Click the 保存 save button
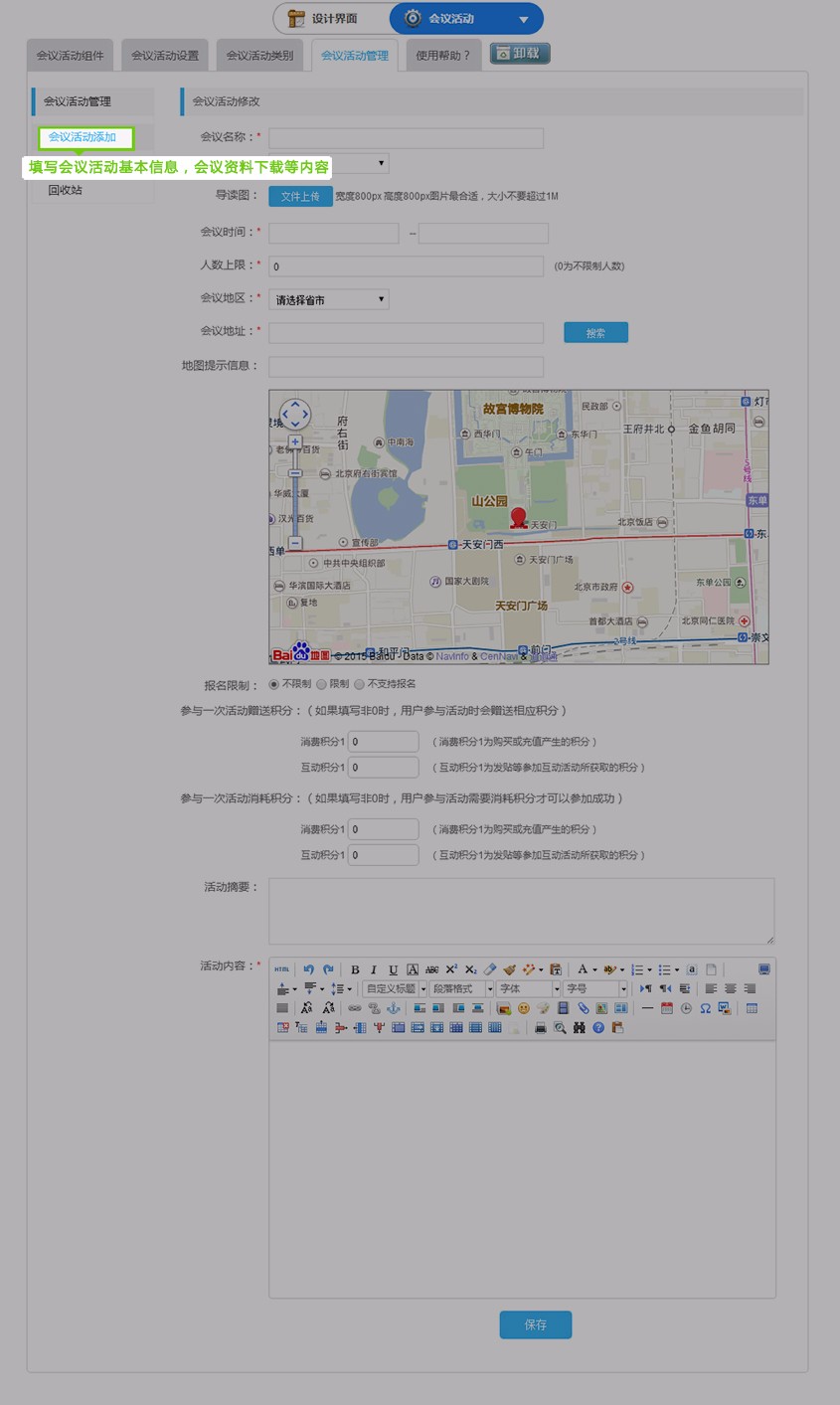Screen dimensions: 840x1405 (x=535, y=1324)
